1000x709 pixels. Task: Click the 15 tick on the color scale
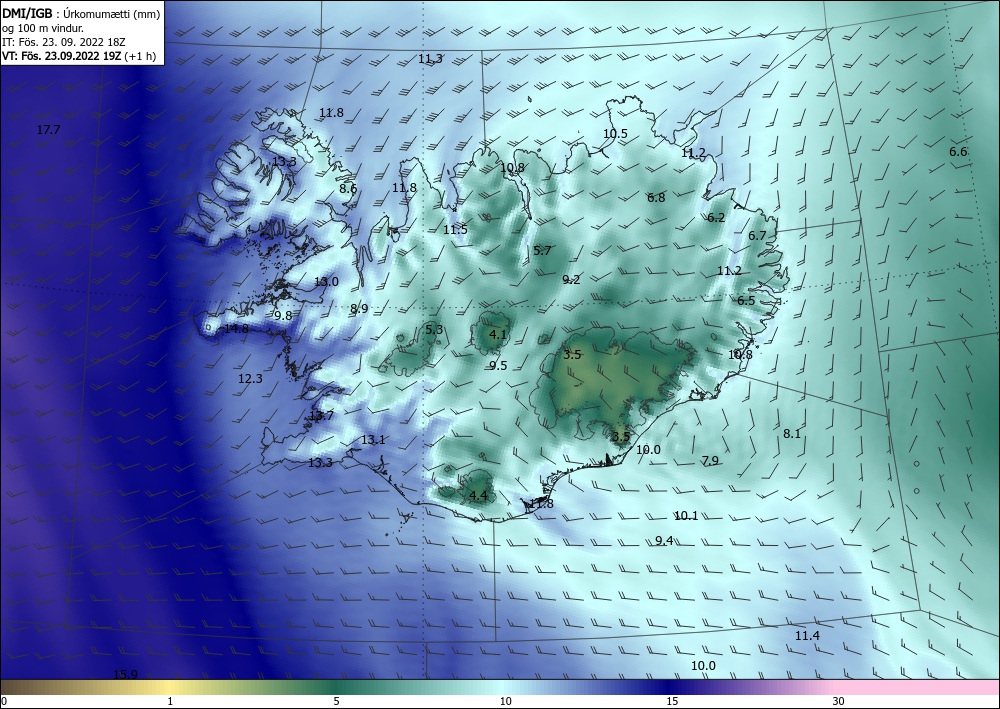click(672, 702)
